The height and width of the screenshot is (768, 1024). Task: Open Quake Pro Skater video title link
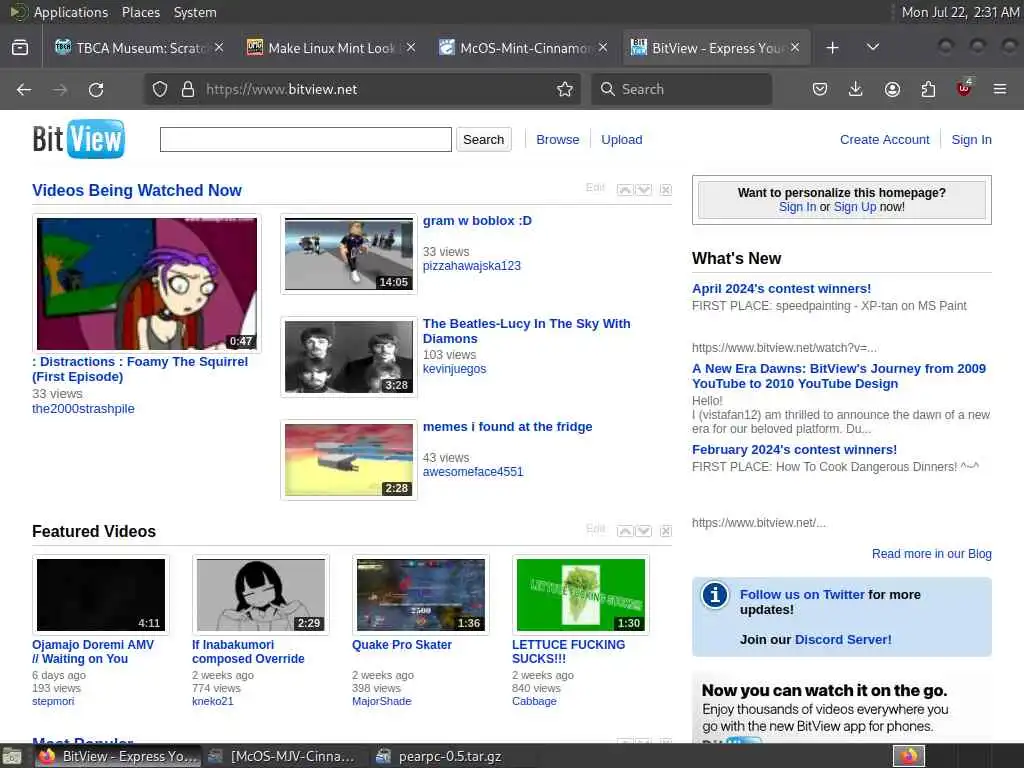click(x=402, y=645)
